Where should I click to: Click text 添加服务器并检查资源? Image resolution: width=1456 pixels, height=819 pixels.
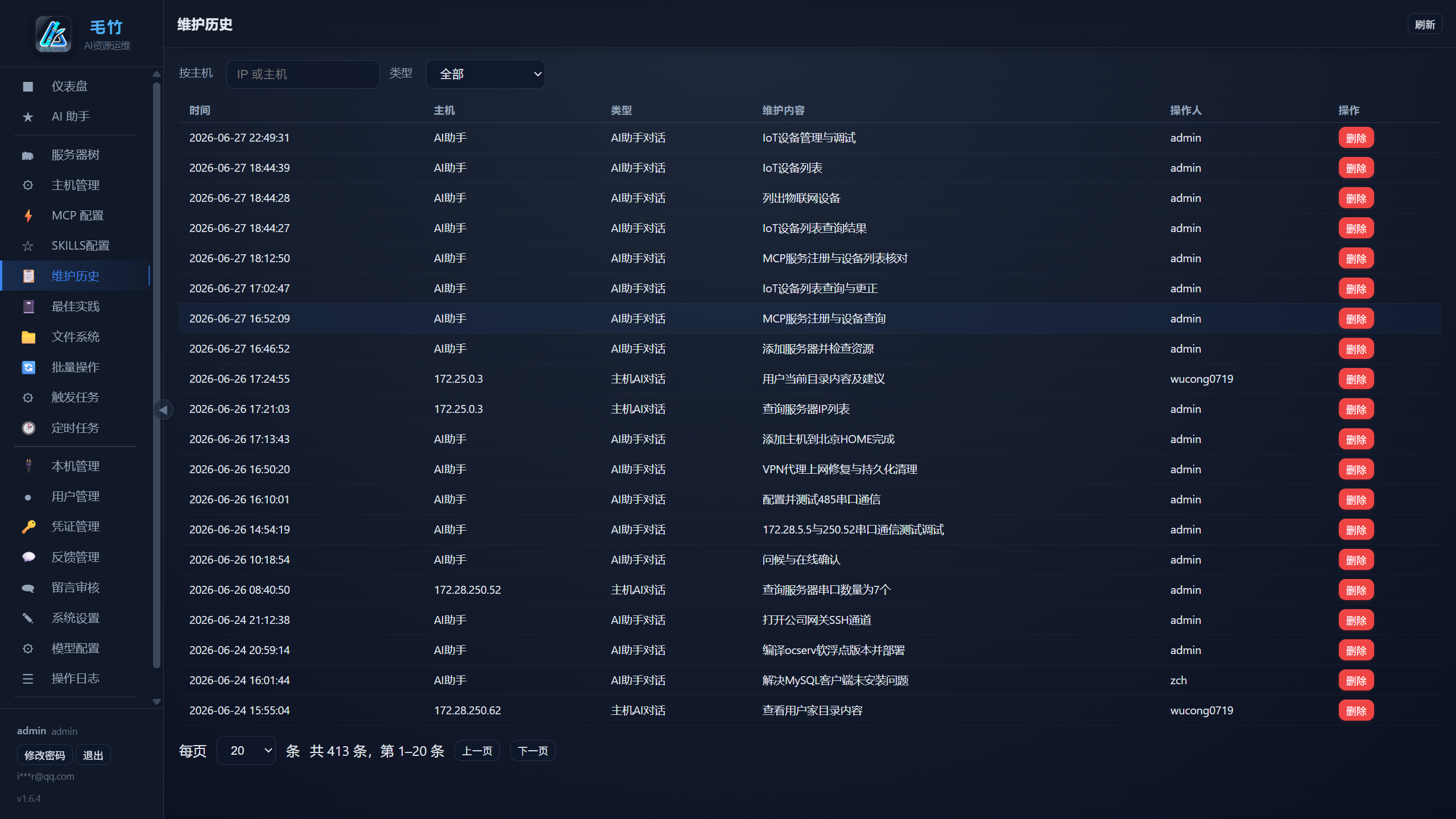[818, 349]
